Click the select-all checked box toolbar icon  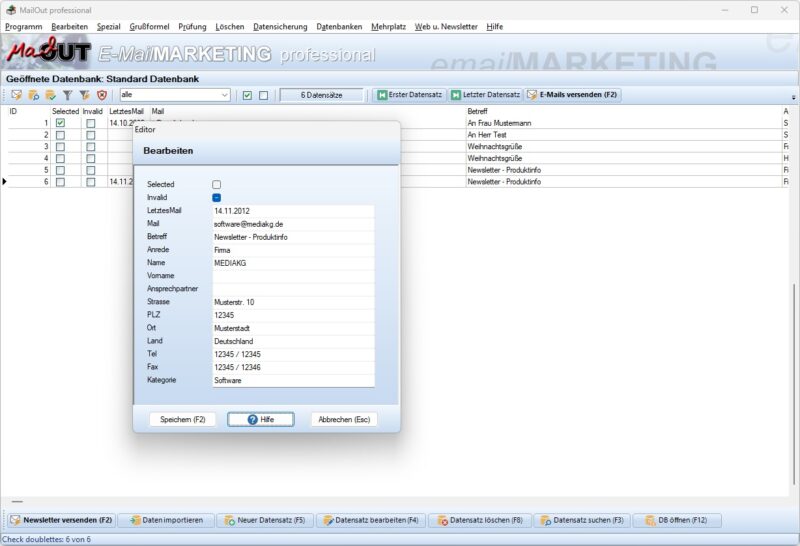tap(247, 95)
